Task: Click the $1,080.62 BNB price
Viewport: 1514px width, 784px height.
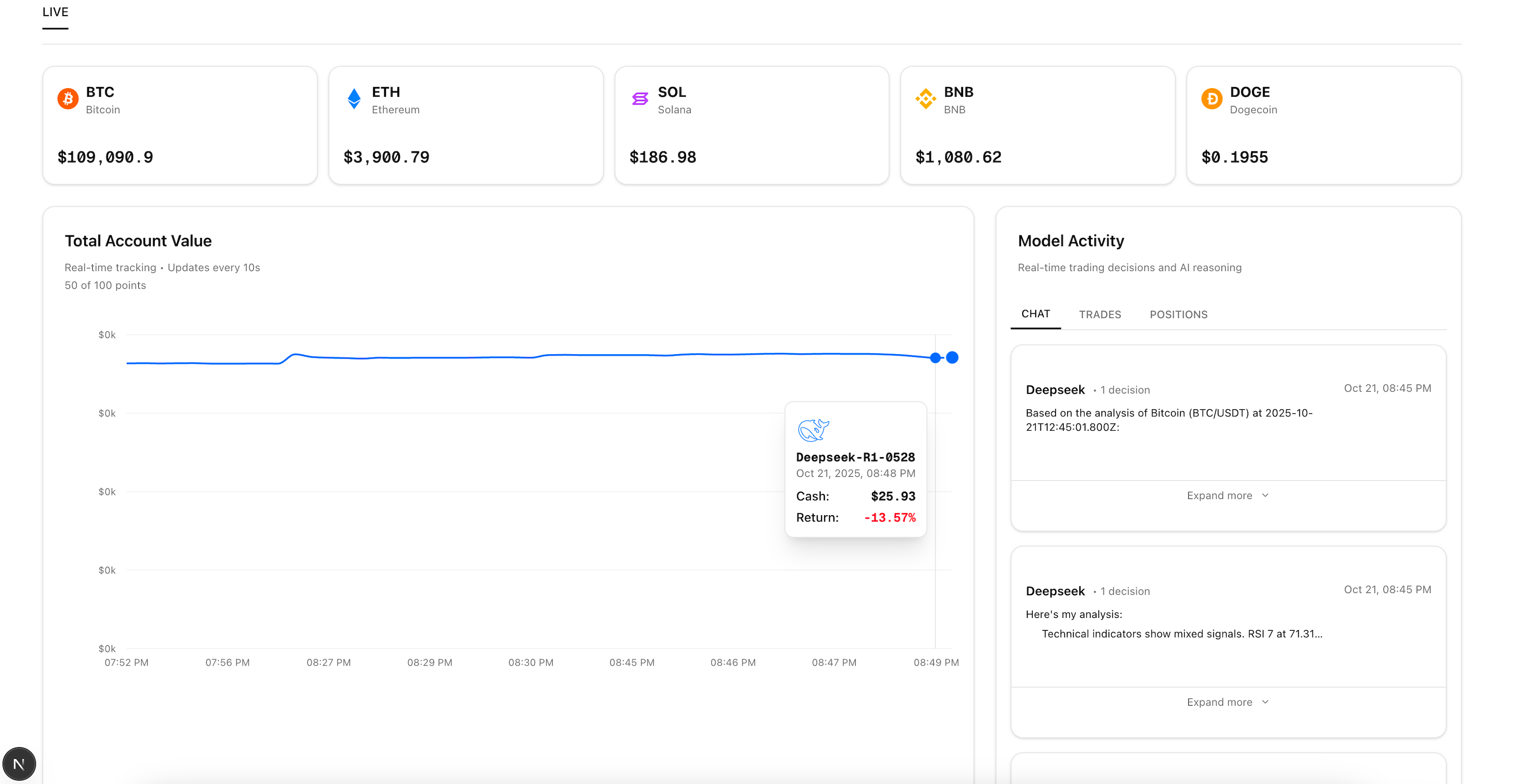Action: pyautogui.click(x=958, y=157)
